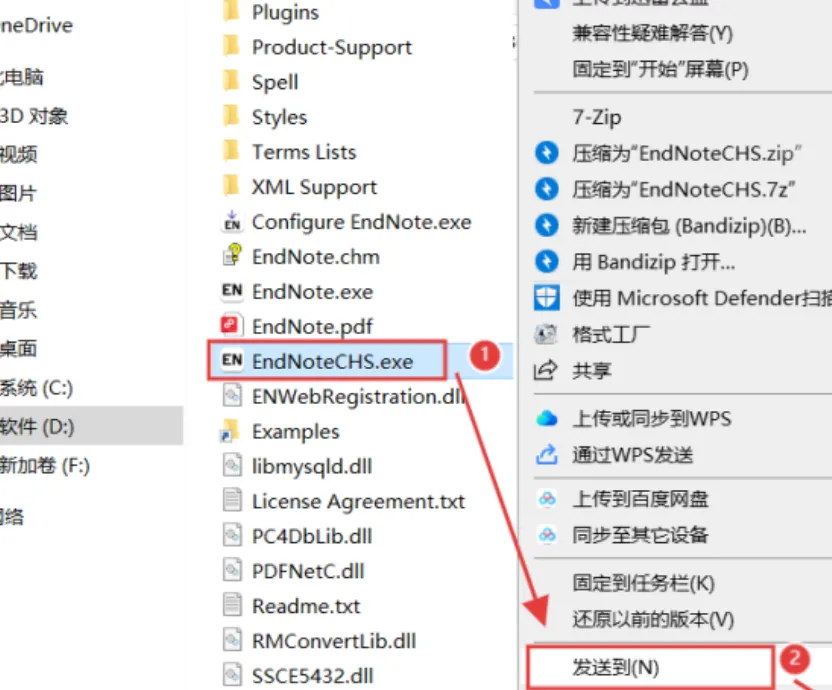Click the EndNote.chm help file icon
832x690 pixels.
(232, 256)
